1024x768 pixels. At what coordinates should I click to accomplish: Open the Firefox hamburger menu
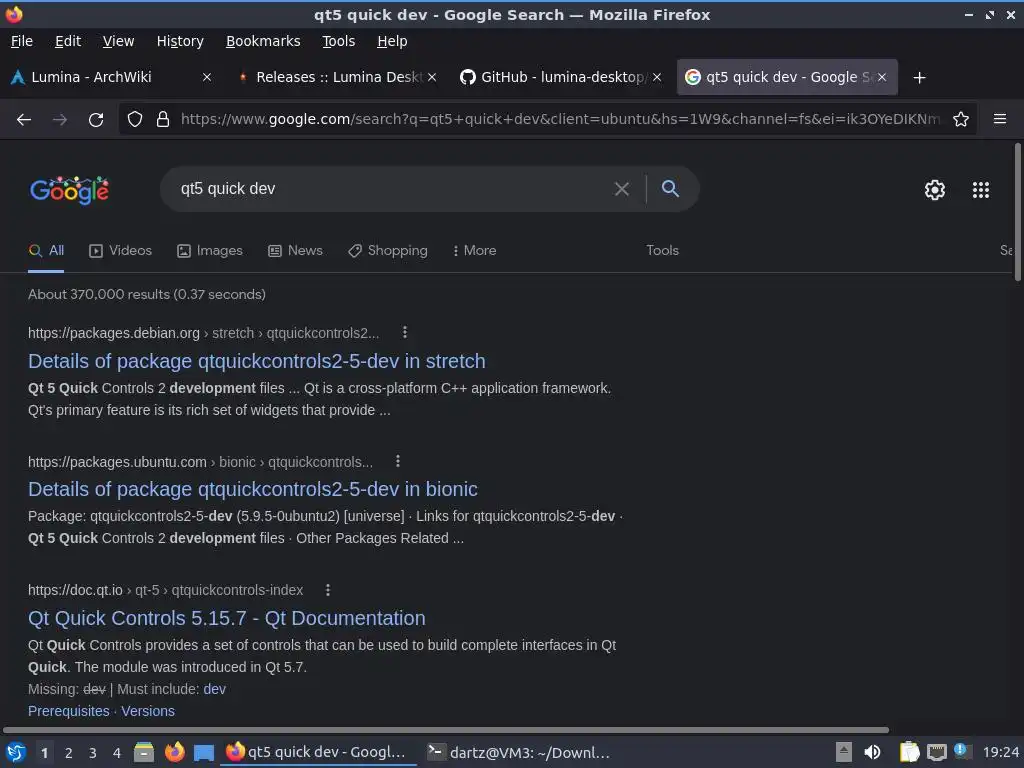coord(1000,119)
